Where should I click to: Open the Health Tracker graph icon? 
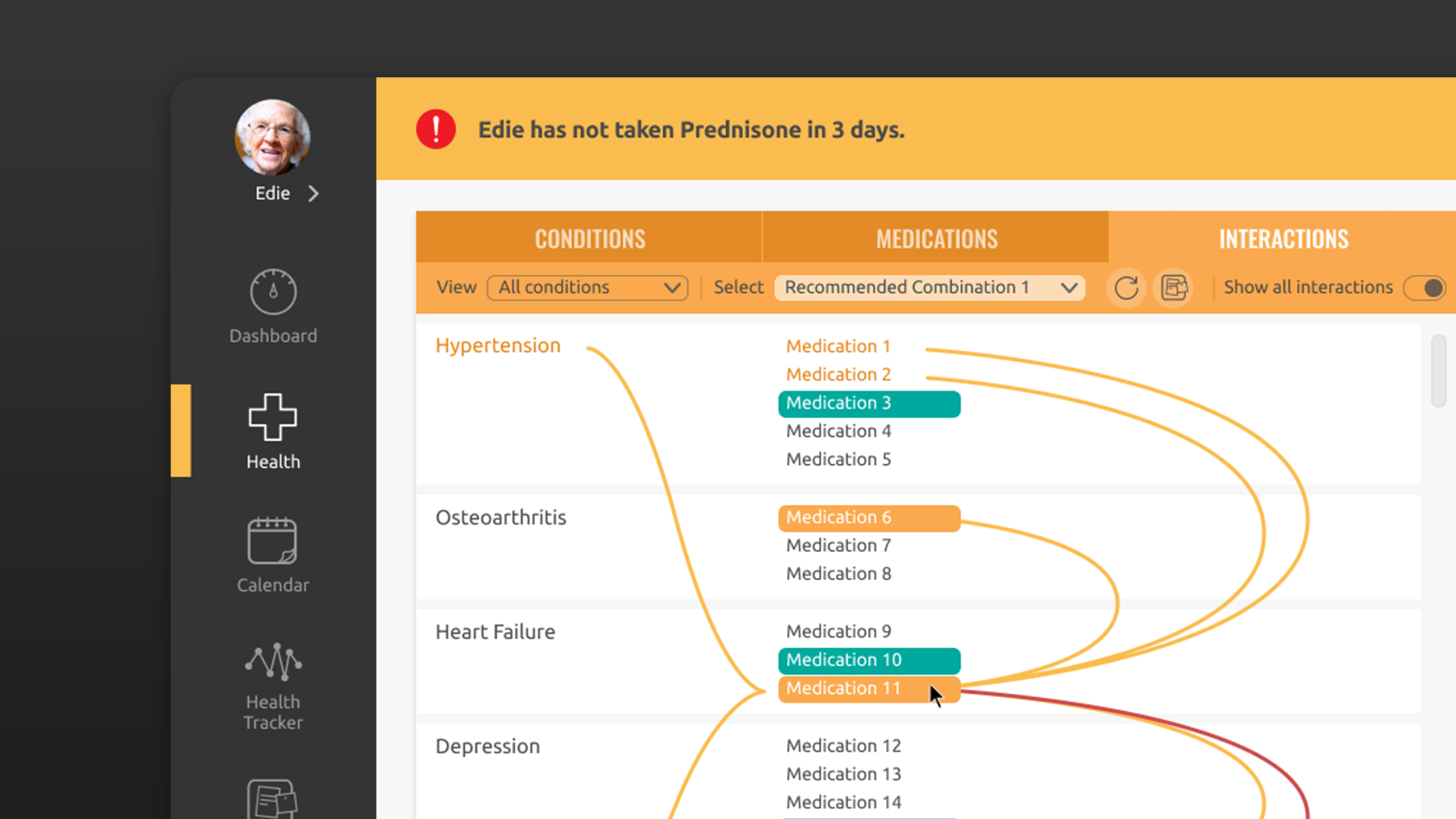[x=273, y=661]
